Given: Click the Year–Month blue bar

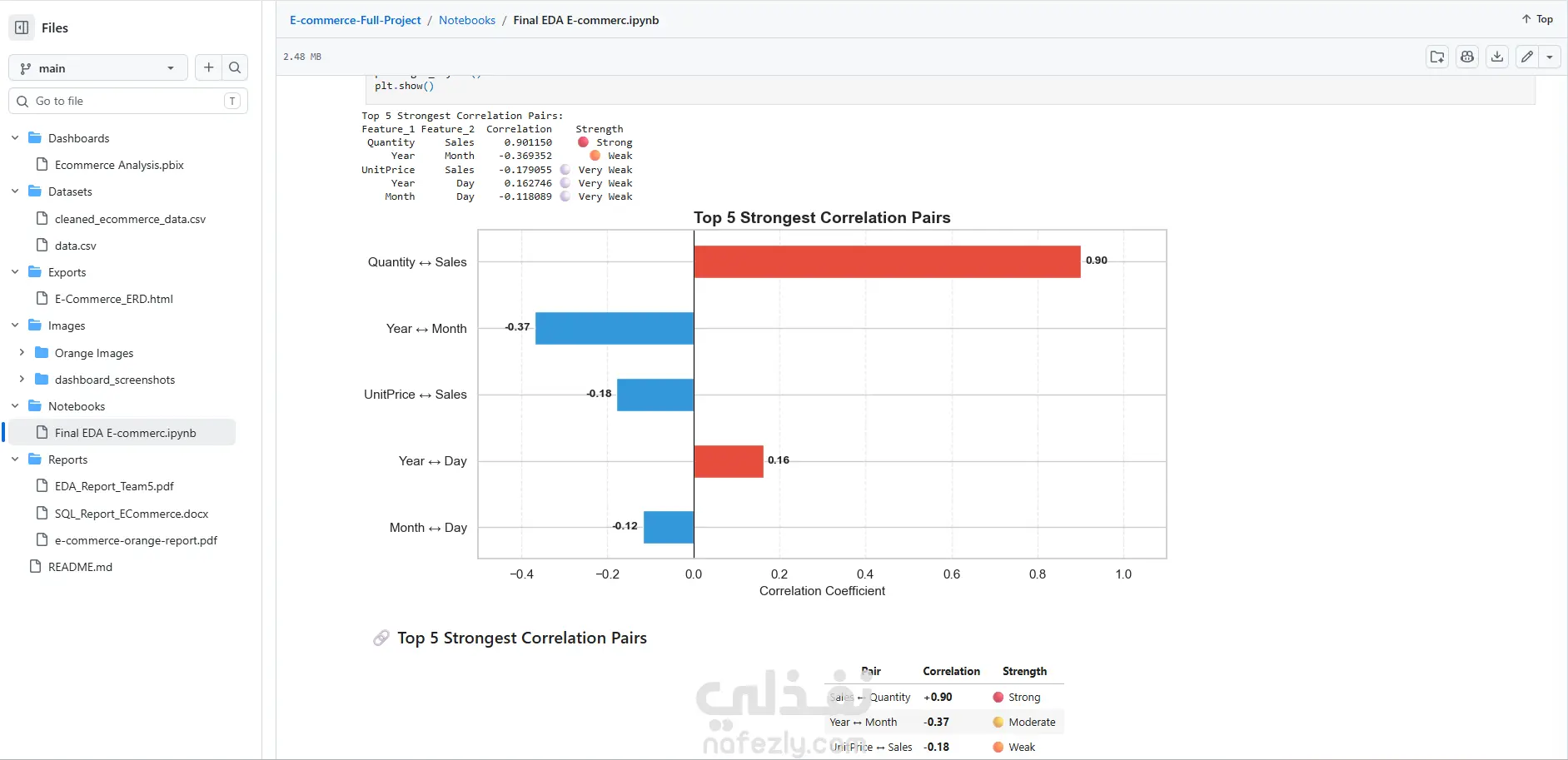Looking at the screenshot, I should pyautogui.click(x=615, y=328).
